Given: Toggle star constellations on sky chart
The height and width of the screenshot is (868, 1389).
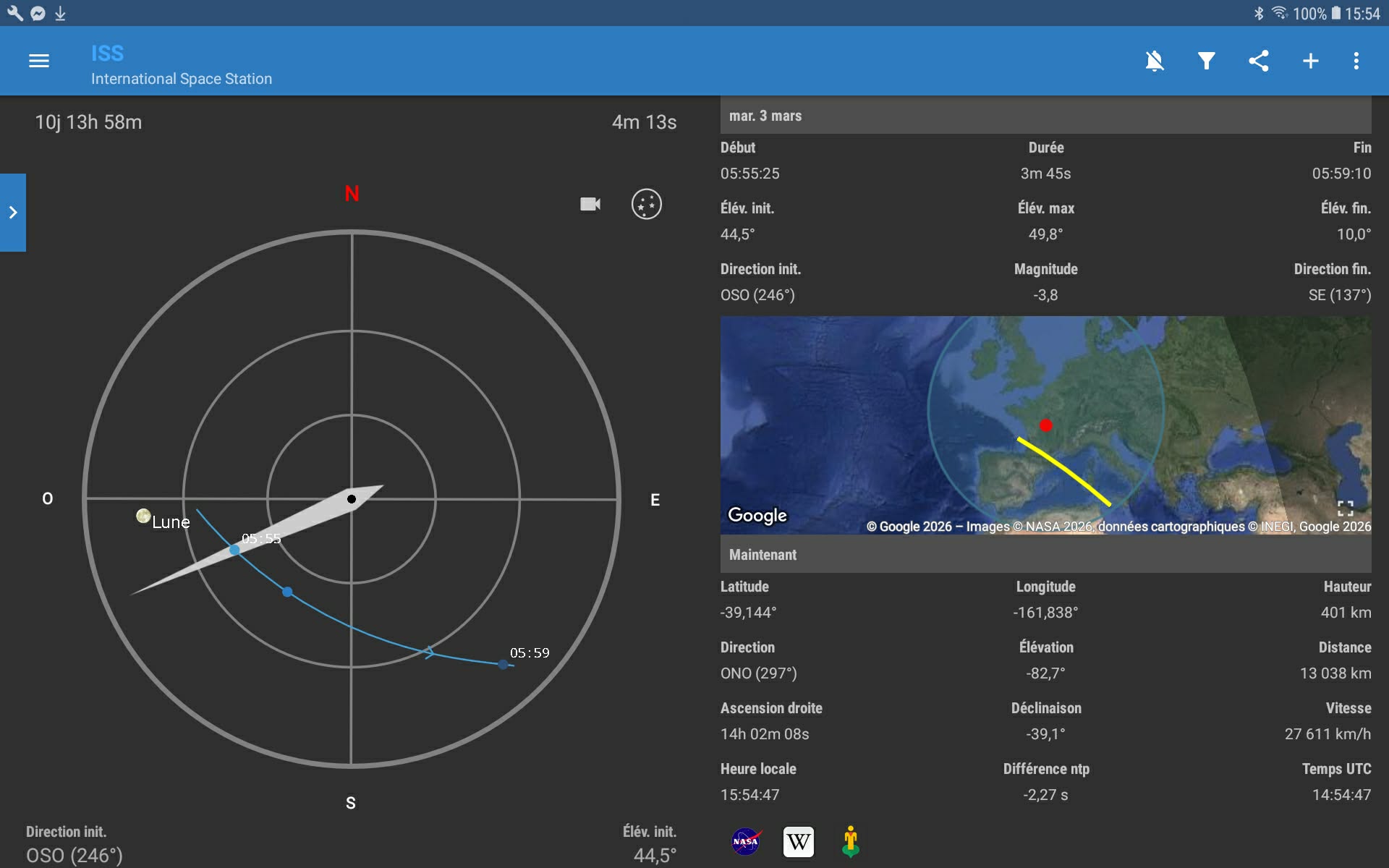Looking at the screenshot, I should (x=646, y=204).
